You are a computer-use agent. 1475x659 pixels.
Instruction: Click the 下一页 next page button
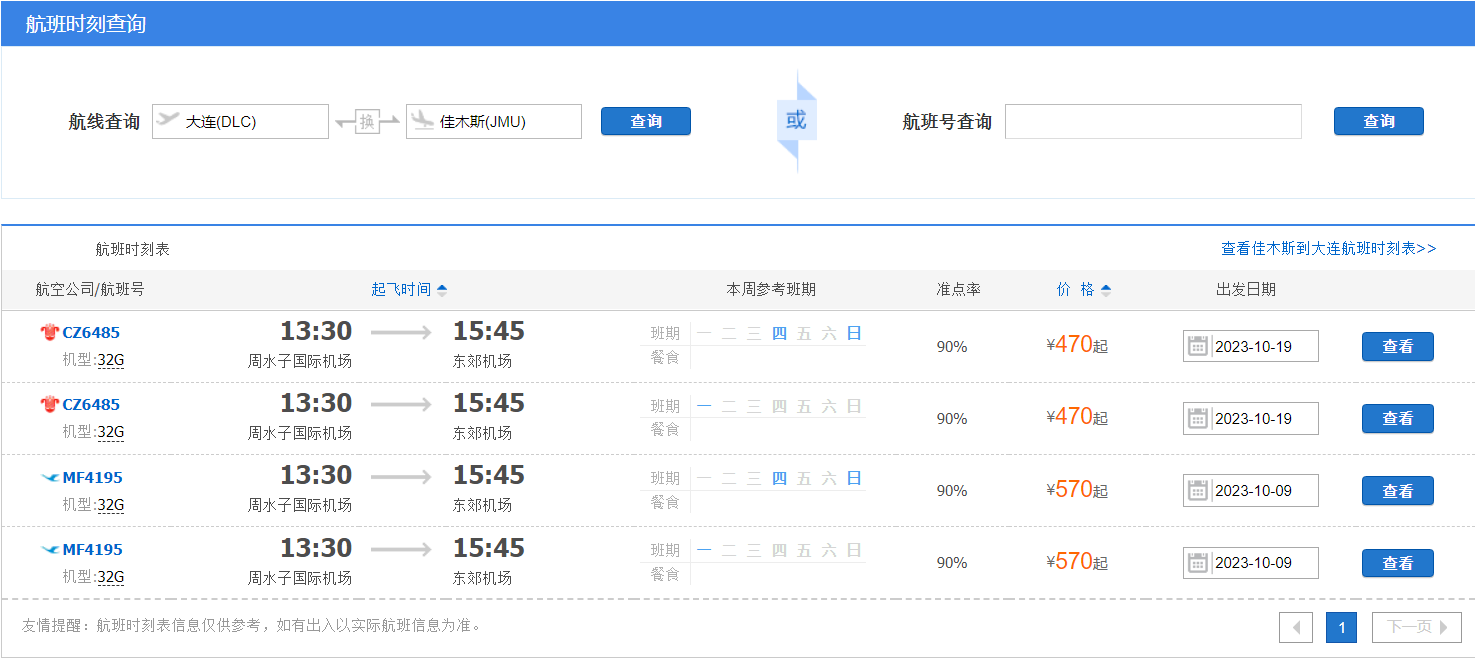pos(1417,627)
